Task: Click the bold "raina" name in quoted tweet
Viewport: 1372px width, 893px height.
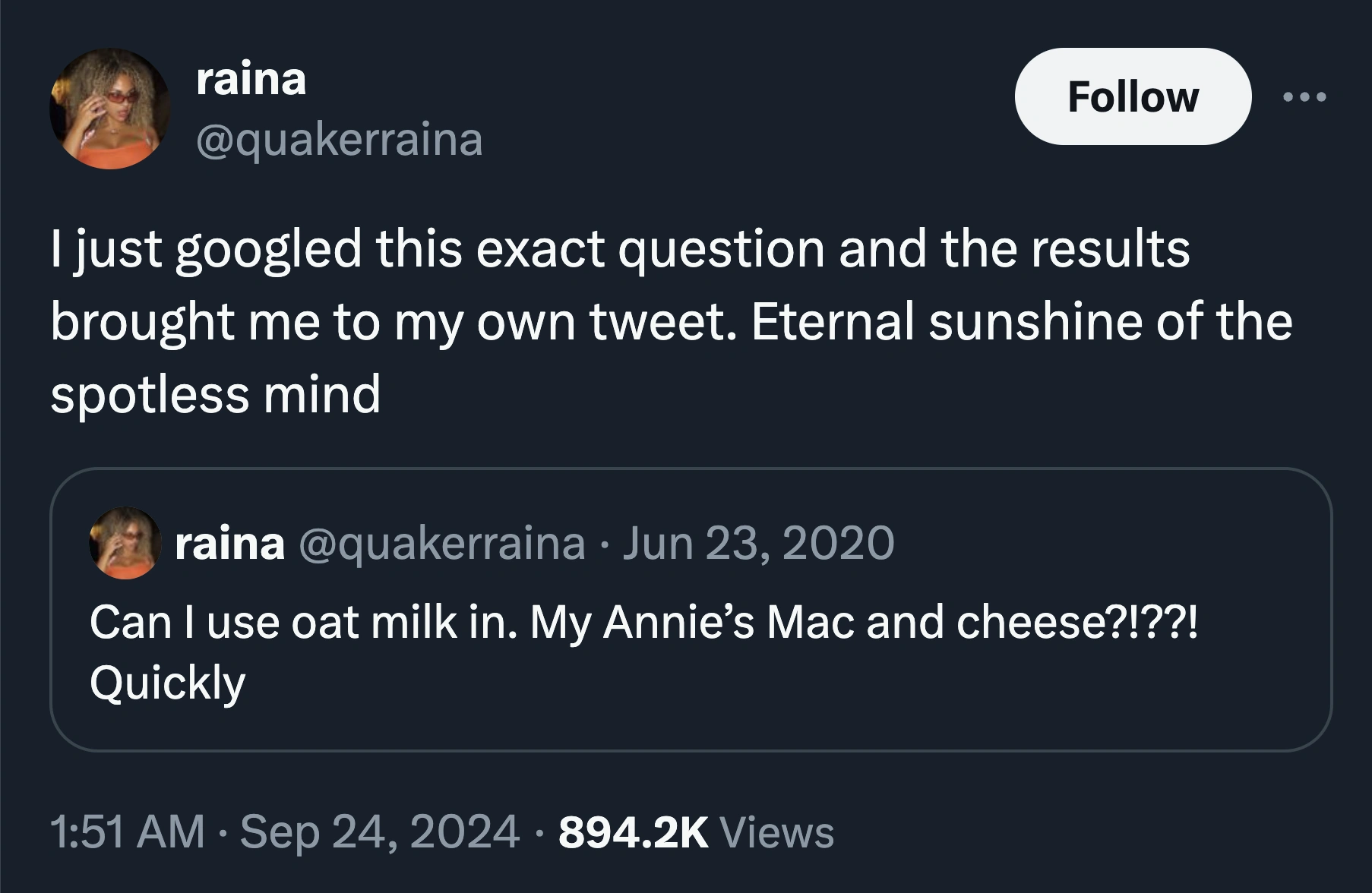Action: click(x=229, y=543)
